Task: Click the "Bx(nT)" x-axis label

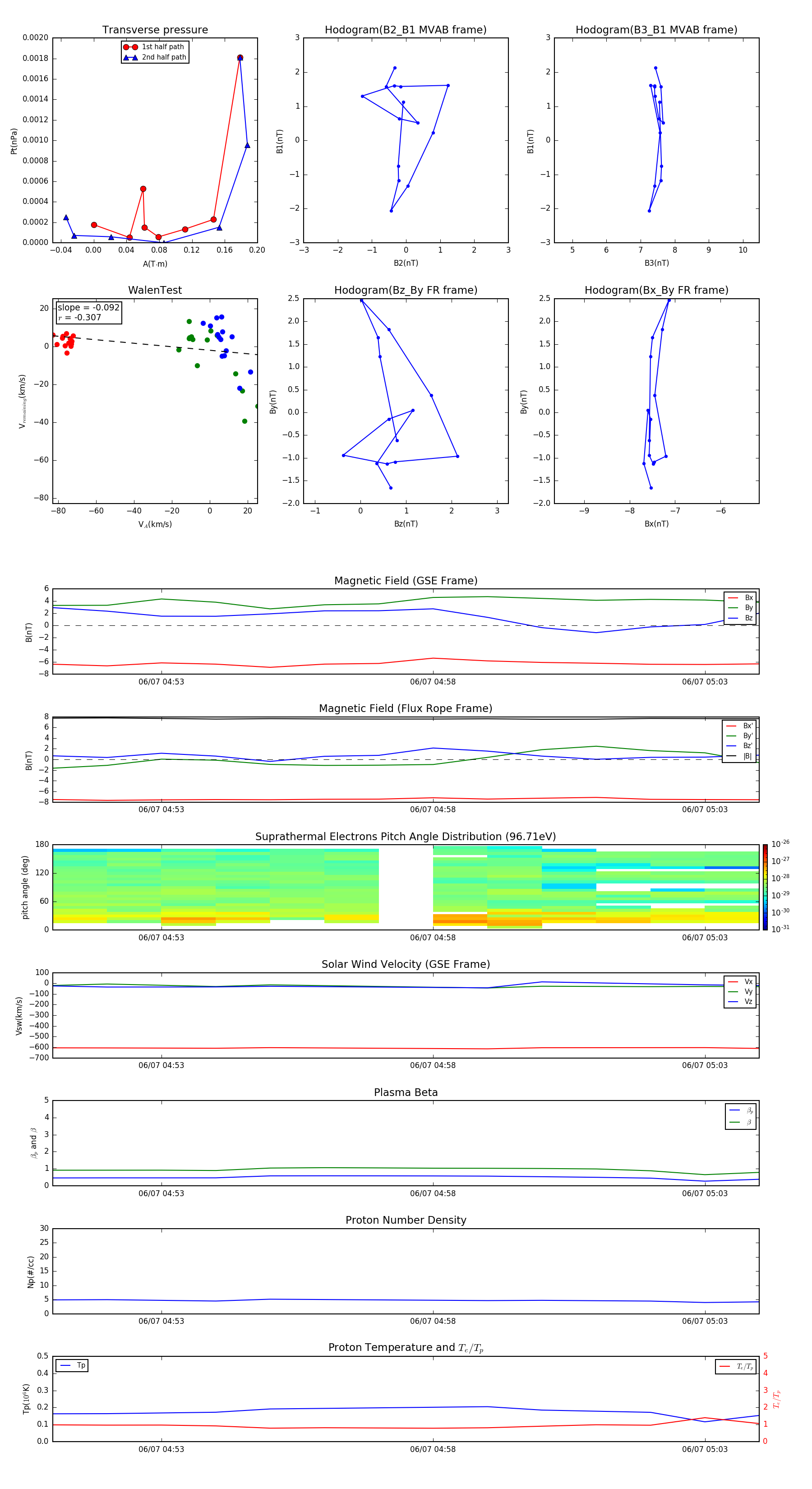Action: [656, 524]
